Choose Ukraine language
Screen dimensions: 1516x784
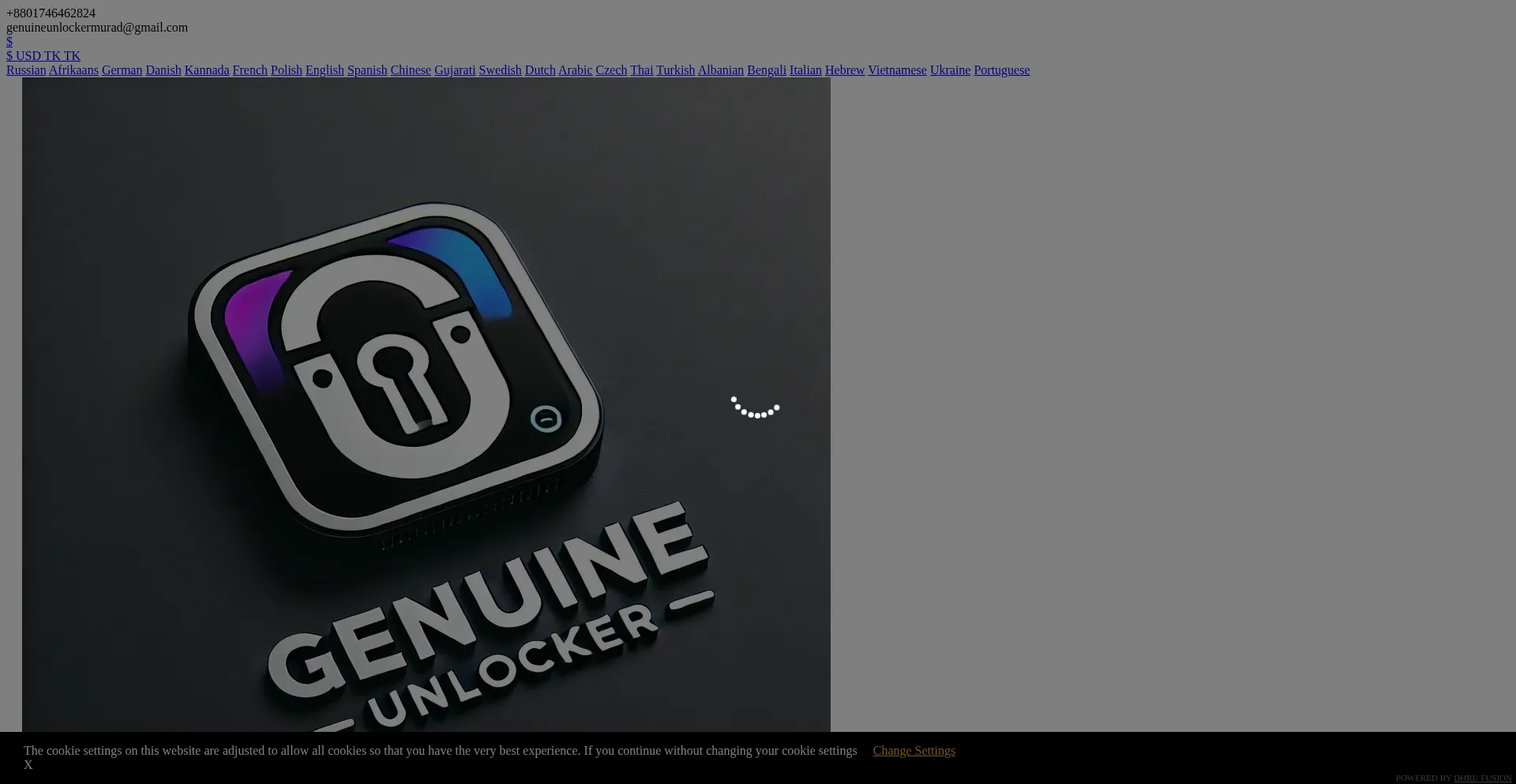tap(950, 70)
